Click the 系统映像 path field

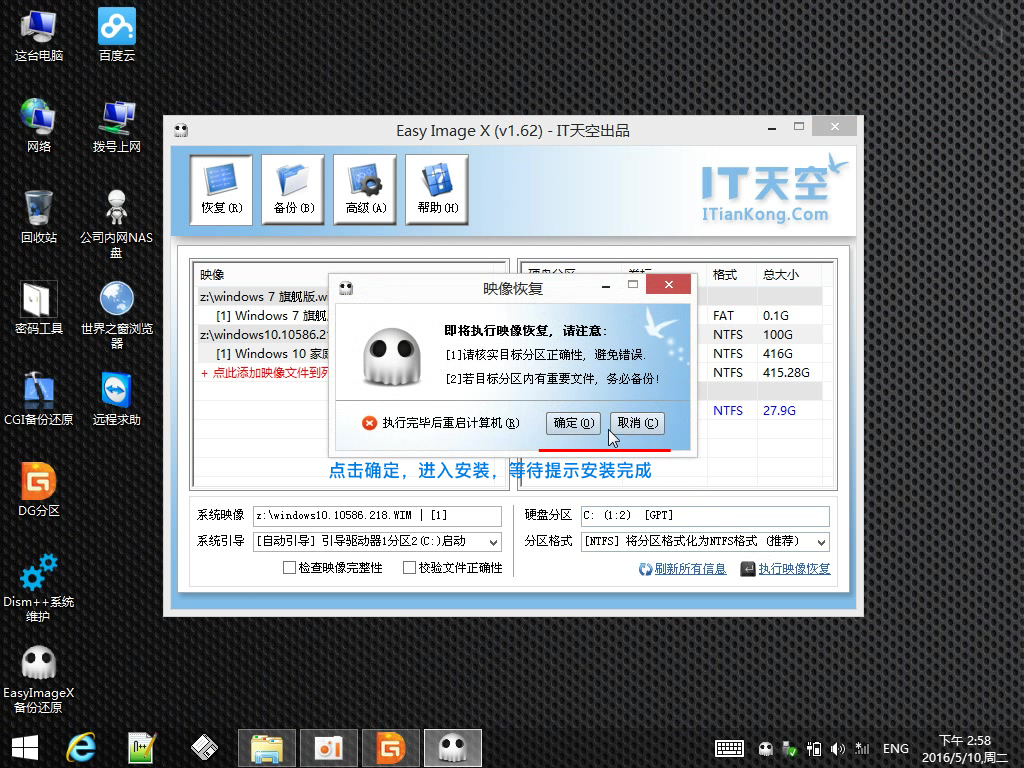(x=377, y=515)
